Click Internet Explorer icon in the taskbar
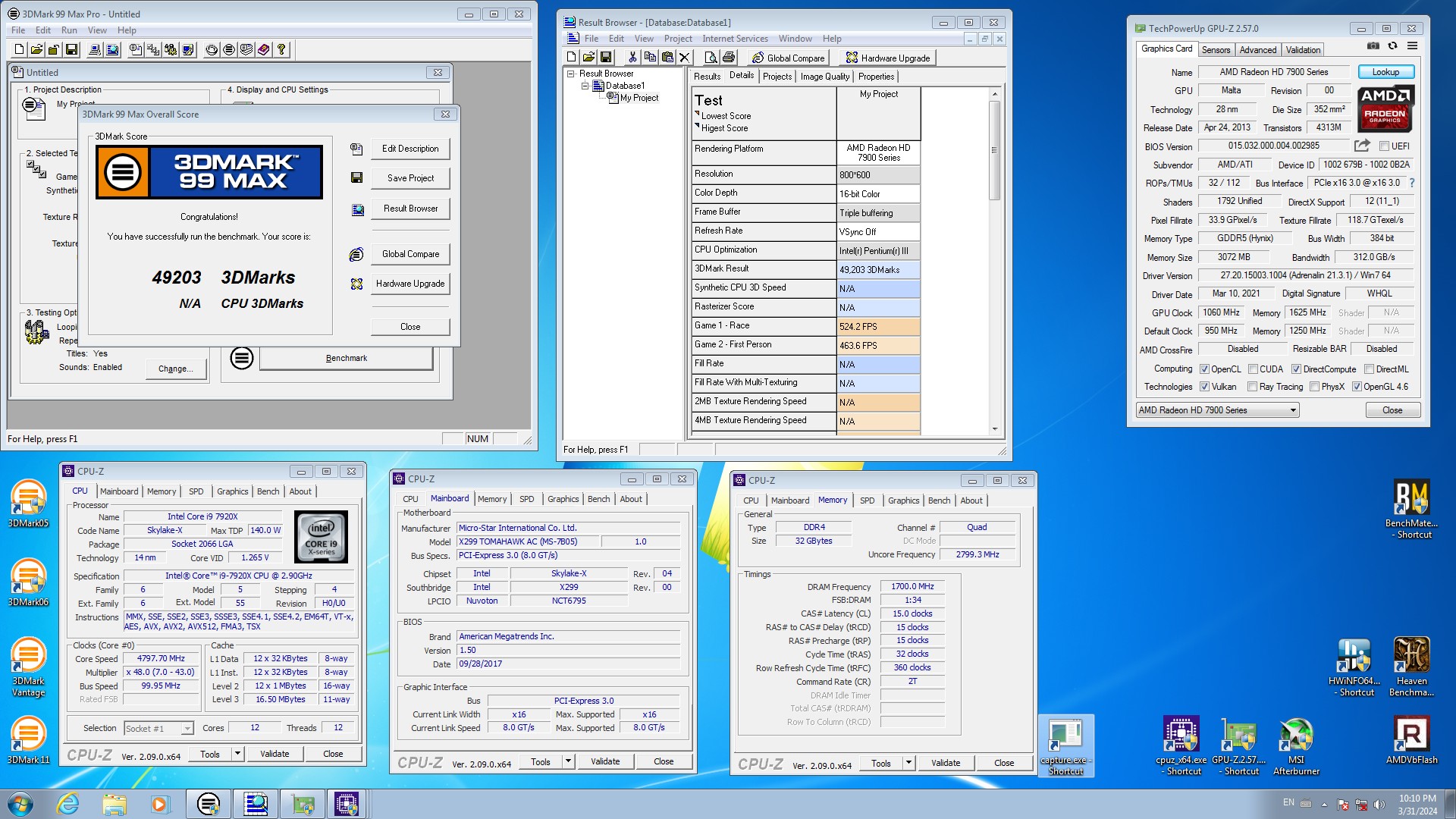 pos(68,804)
